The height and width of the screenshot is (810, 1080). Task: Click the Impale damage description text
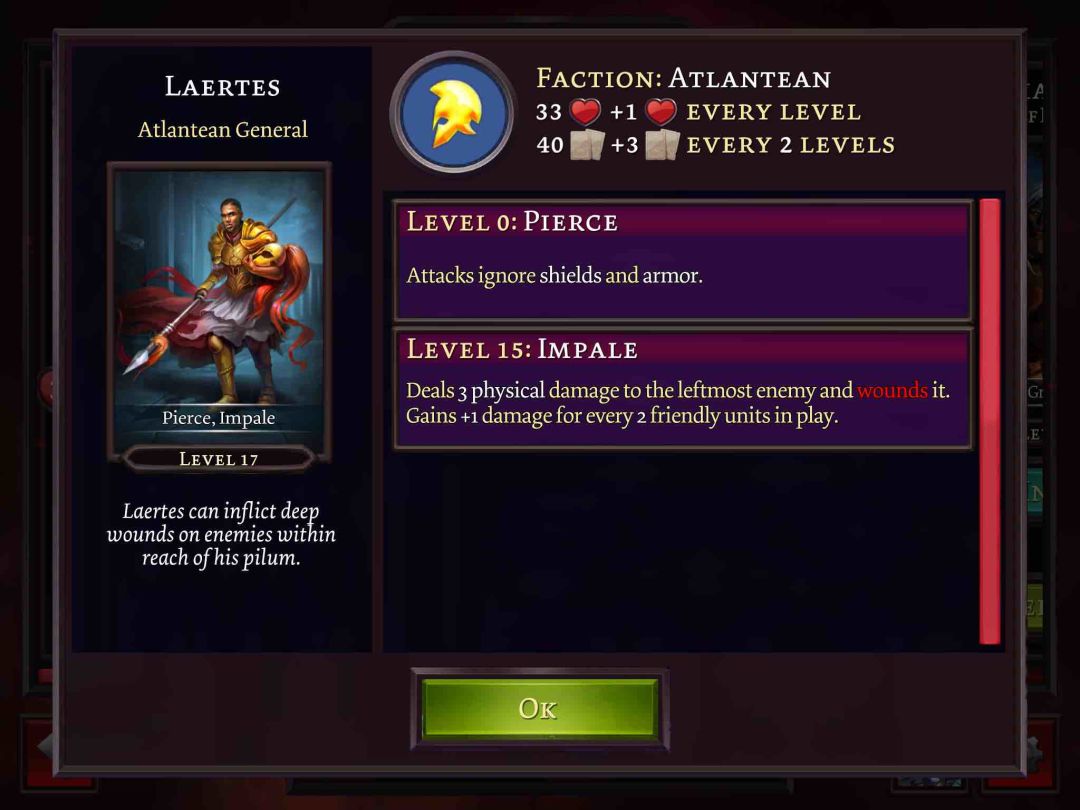click(x=678, y=403)
